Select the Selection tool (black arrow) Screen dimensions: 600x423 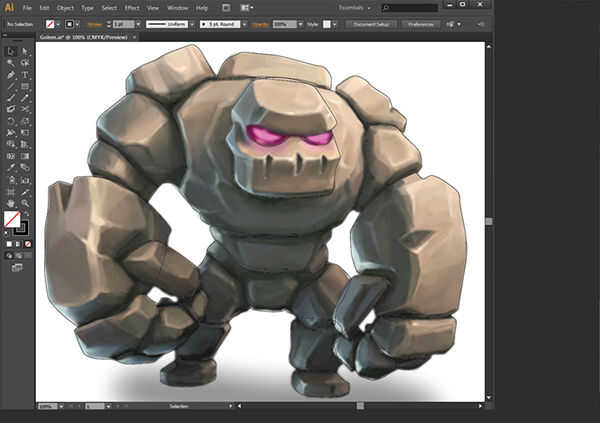tap(11, 51)
